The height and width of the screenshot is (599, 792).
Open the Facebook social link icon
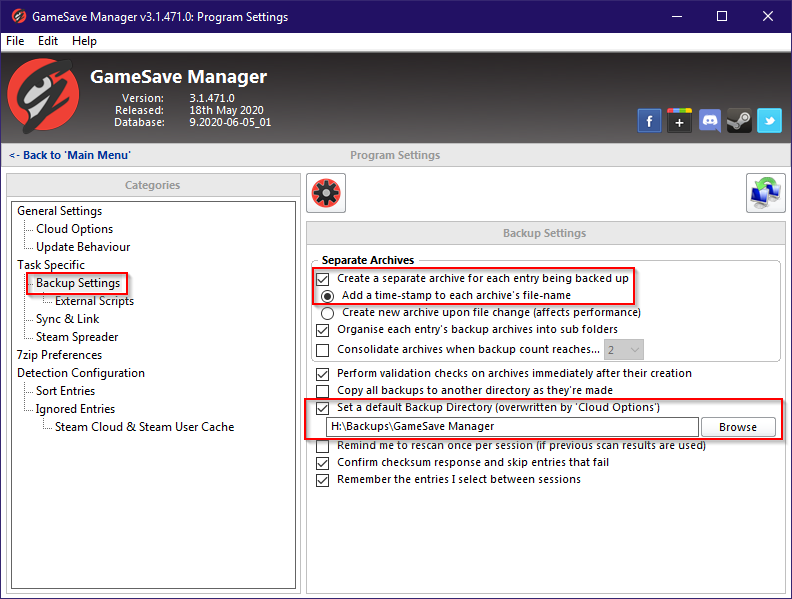(649, 121)
